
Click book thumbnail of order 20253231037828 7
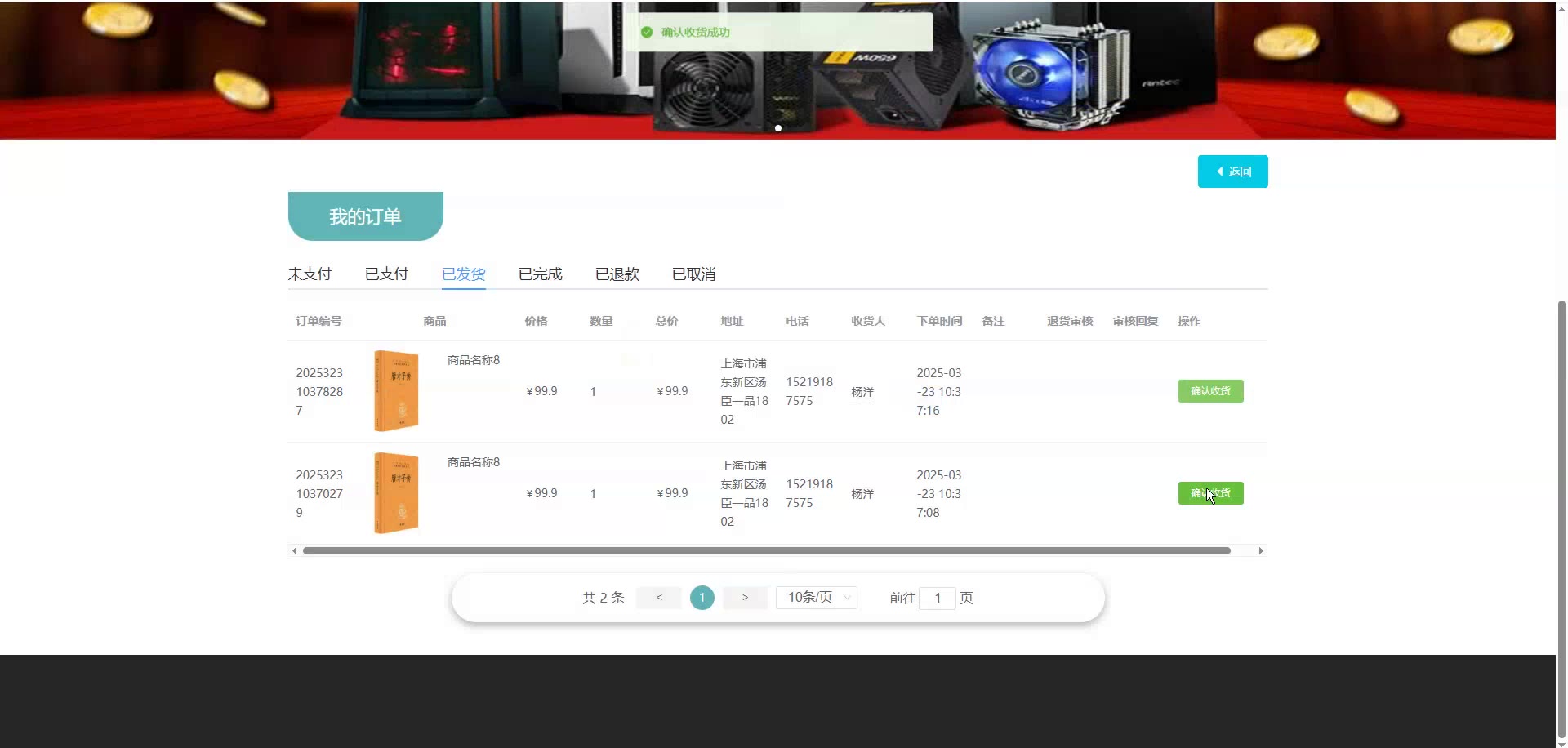click(x=396, y=390)
